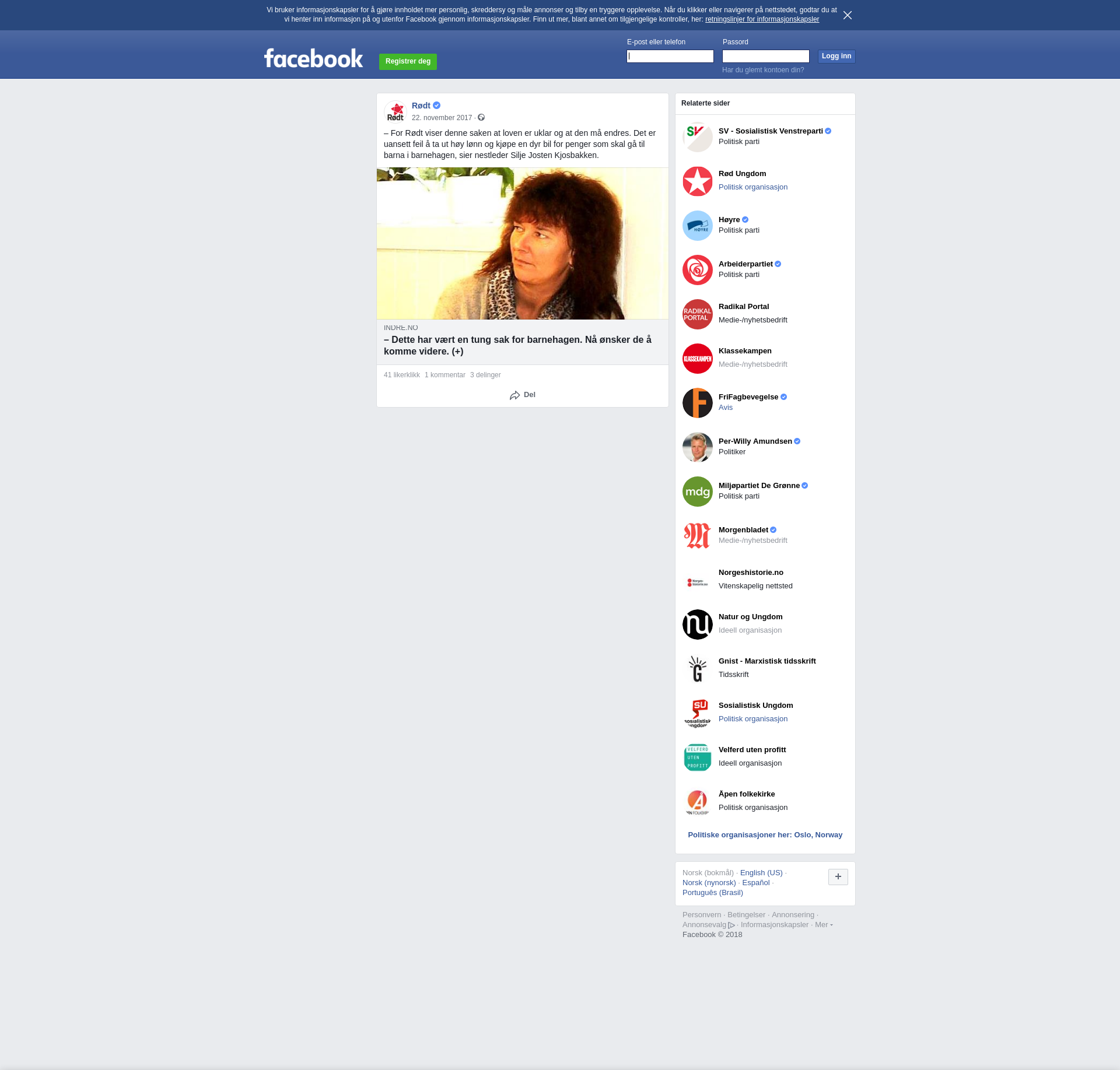Click the Rødt page profile logo
Screen dimensions: 1120x1070
click(x=395, y=111)
